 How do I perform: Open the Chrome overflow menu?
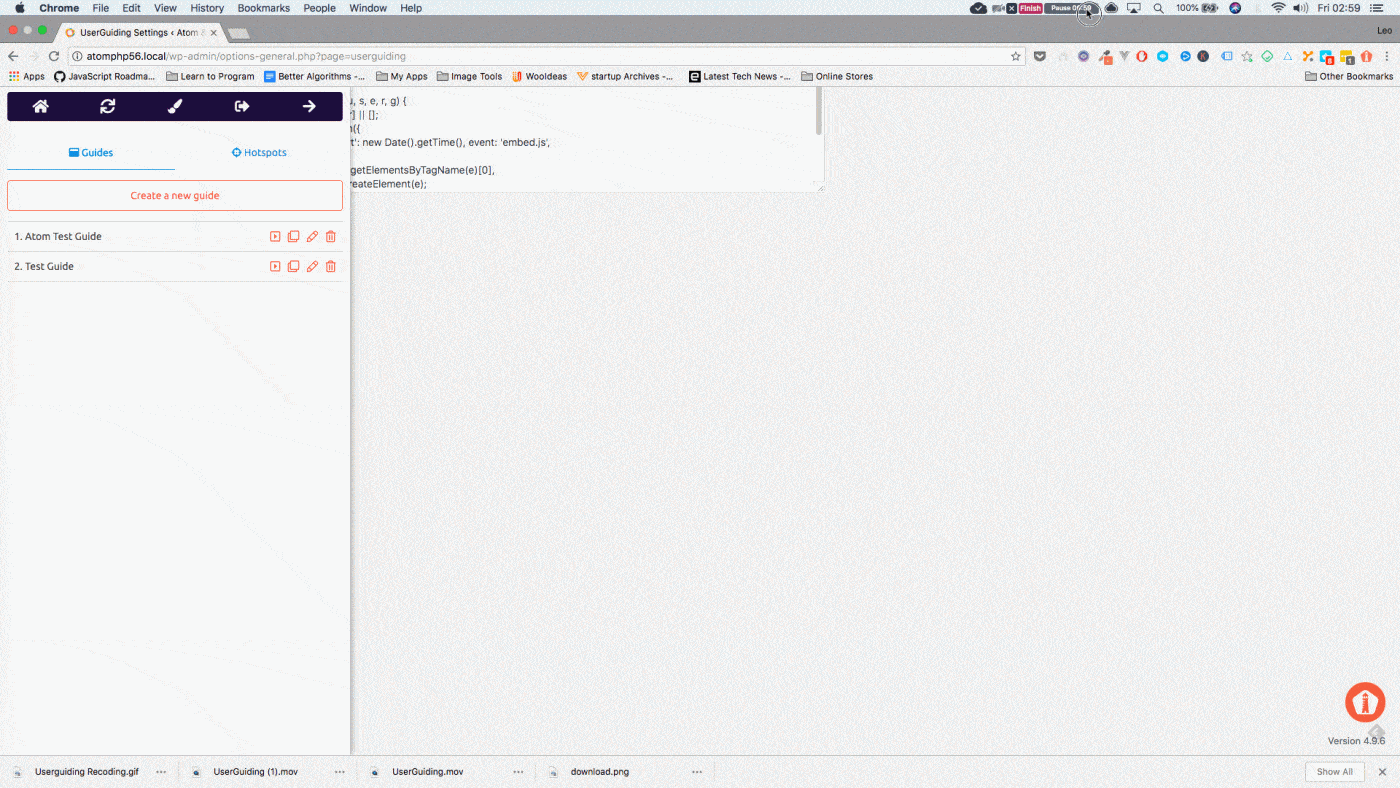click(1387, 56)
